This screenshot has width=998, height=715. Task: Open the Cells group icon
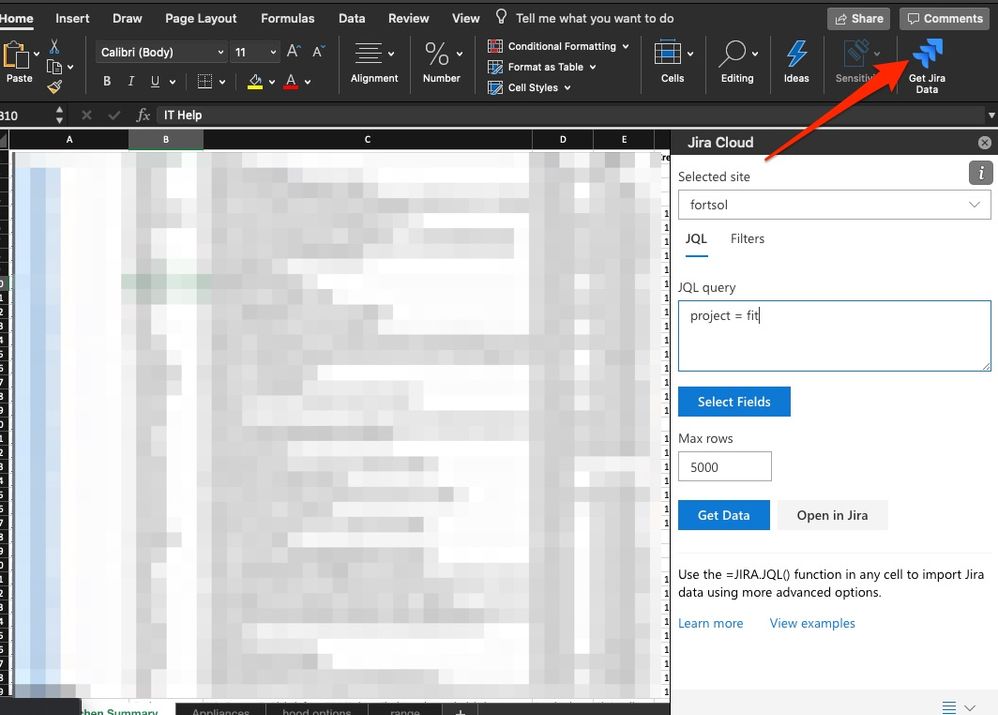tap(668, 53)
